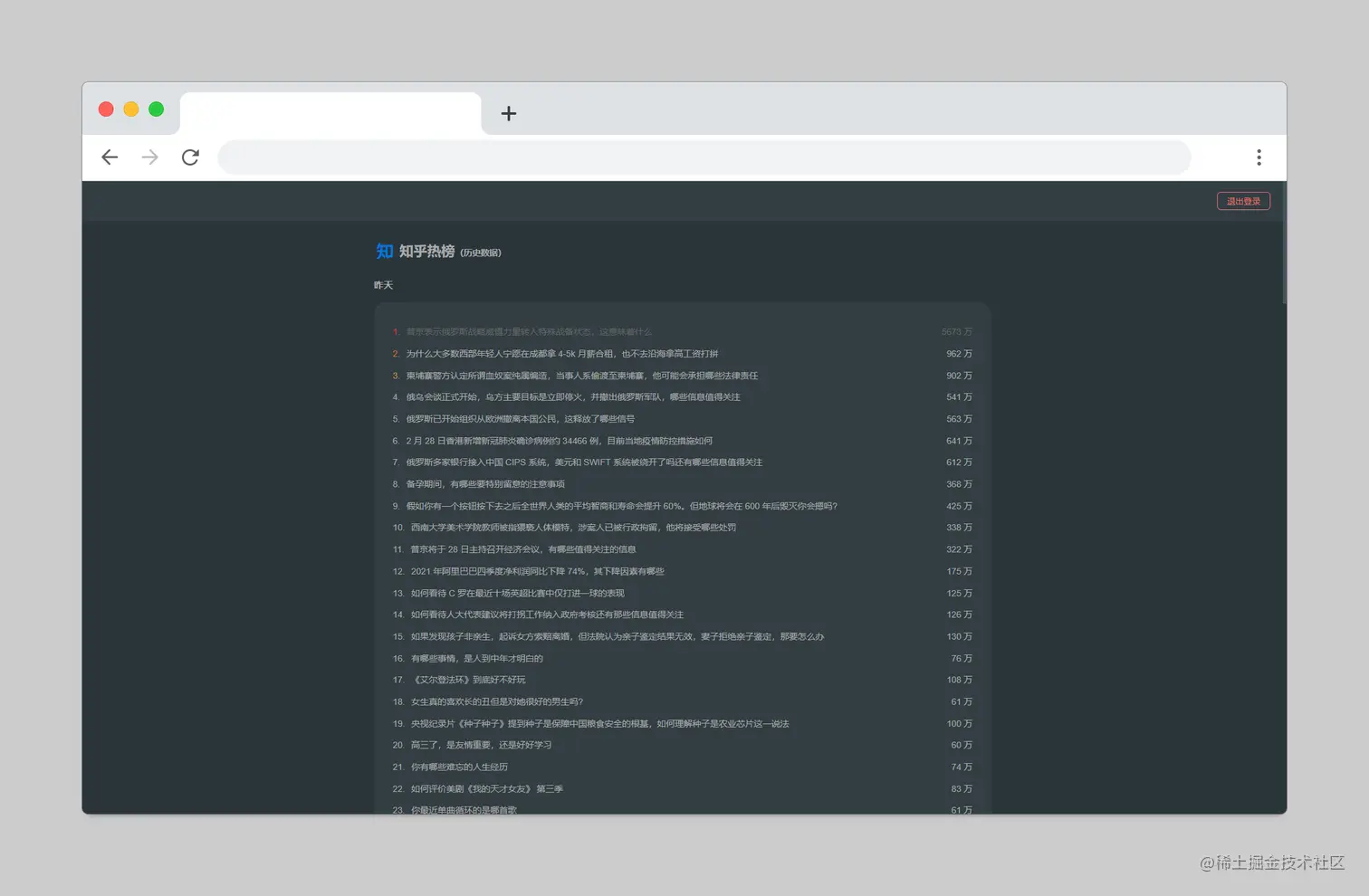
Task: Click the 退出登录 logout button
Action: 1243,200
